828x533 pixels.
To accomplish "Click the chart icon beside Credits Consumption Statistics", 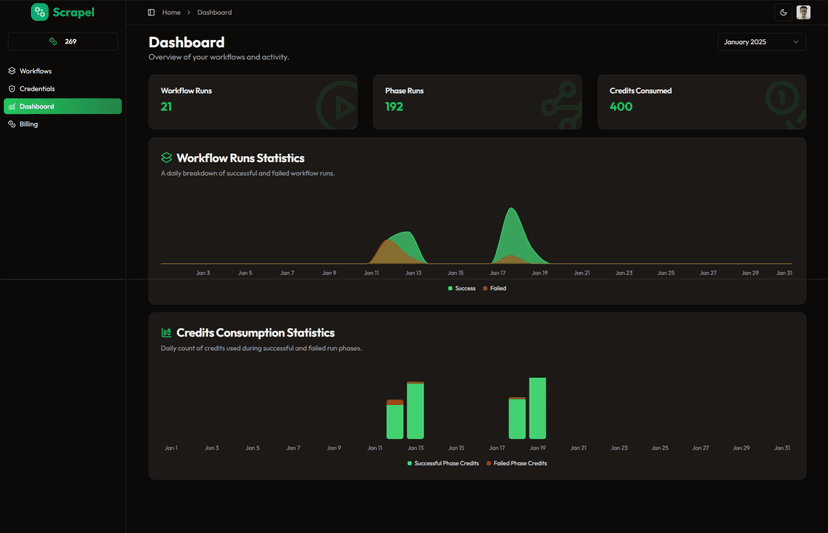I will (166, 333).
